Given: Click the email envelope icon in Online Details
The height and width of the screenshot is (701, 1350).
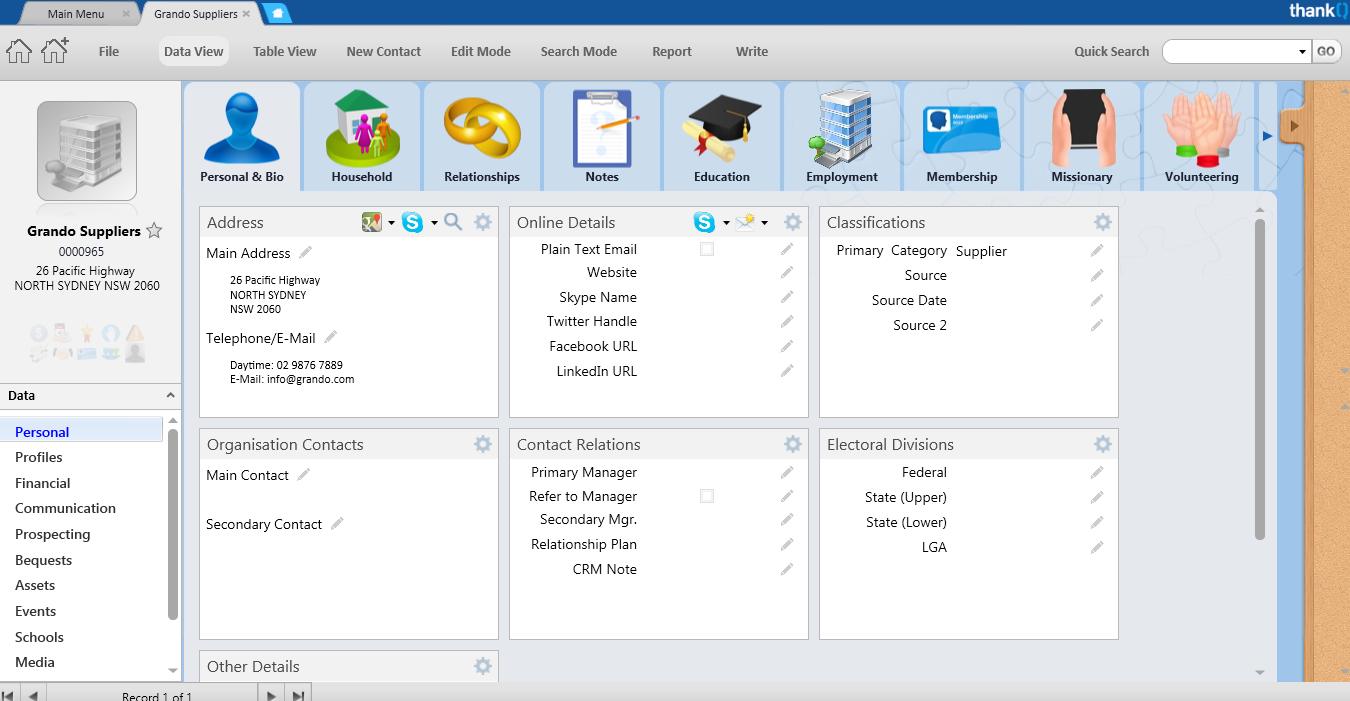Looking at the screenshot, I should coord(745,222).
